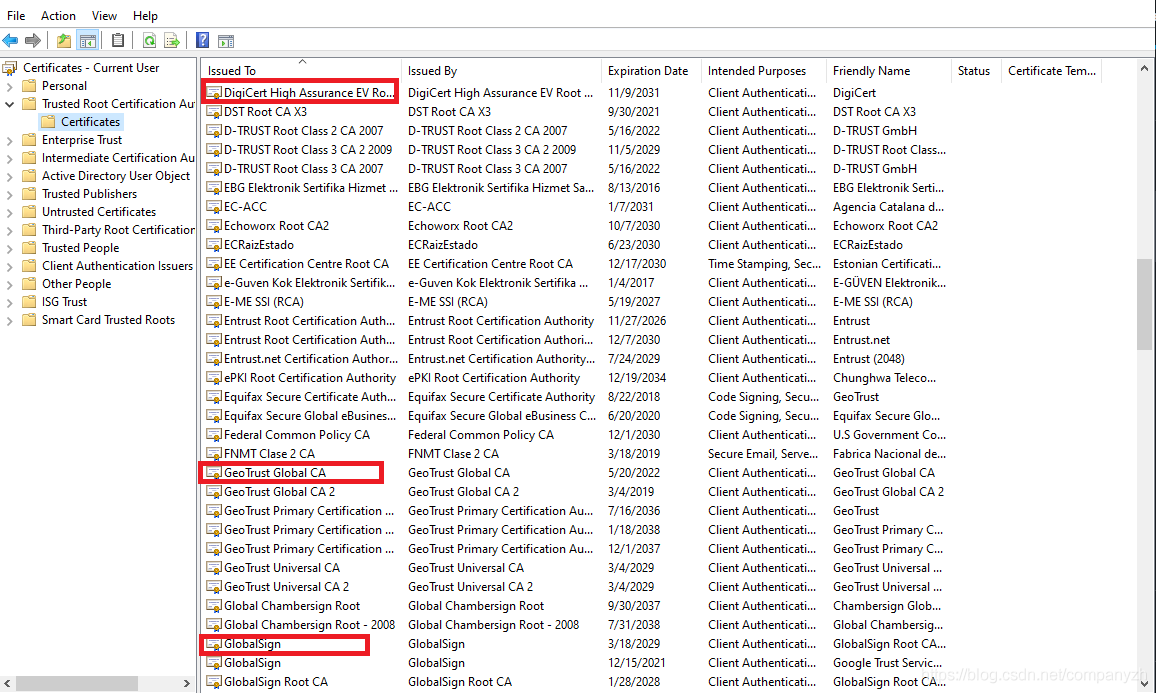Viewport: 1156px width, 693px height.
Task: Collapse the Trusted Root Certification Authorities node
Action: pyautogui.click(x=10, y=104)
